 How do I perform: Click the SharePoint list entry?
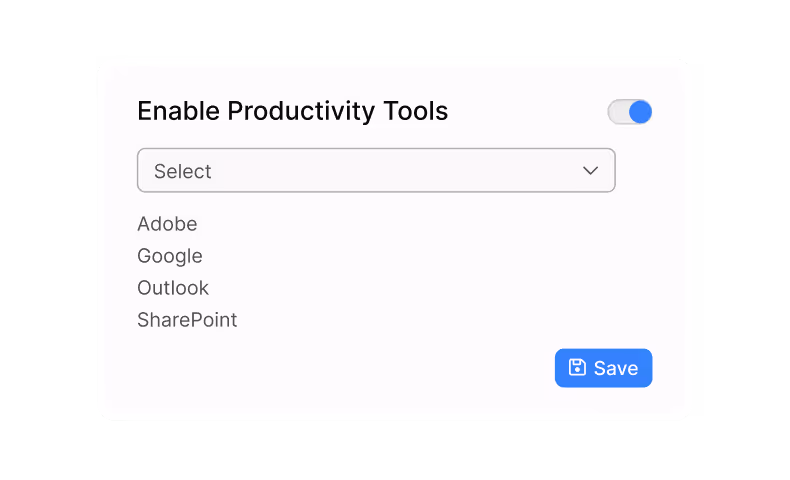click(x=187, y=320)
